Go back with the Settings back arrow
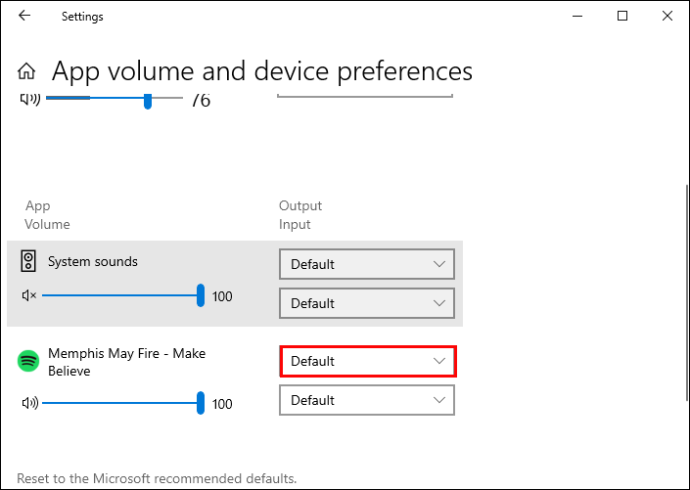 [24, 16]
